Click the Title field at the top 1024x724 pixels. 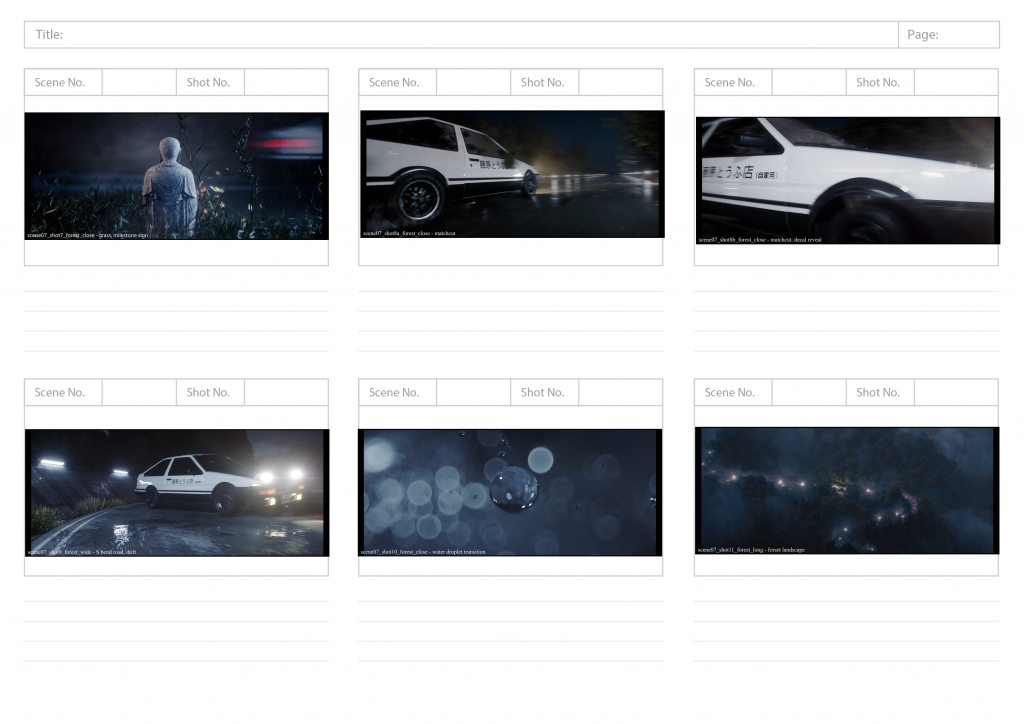[x=461, y=35]
